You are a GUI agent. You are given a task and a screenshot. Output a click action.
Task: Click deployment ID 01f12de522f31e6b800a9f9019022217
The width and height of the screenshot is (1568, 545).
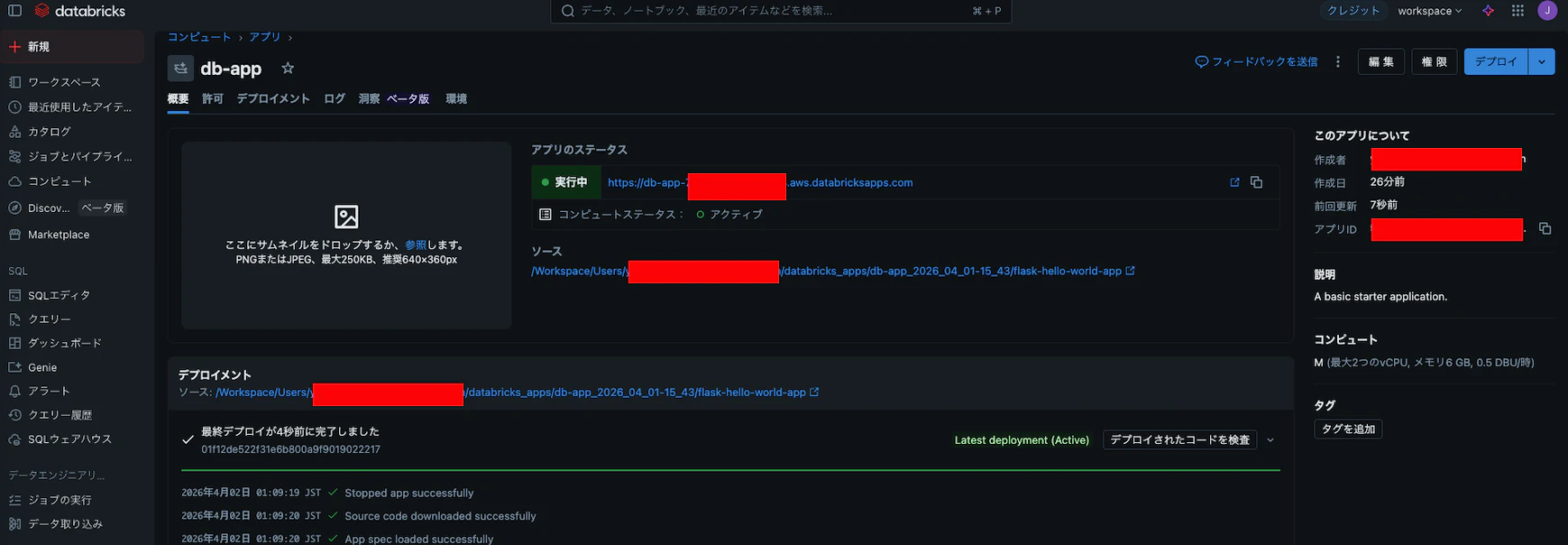(290, 449)
